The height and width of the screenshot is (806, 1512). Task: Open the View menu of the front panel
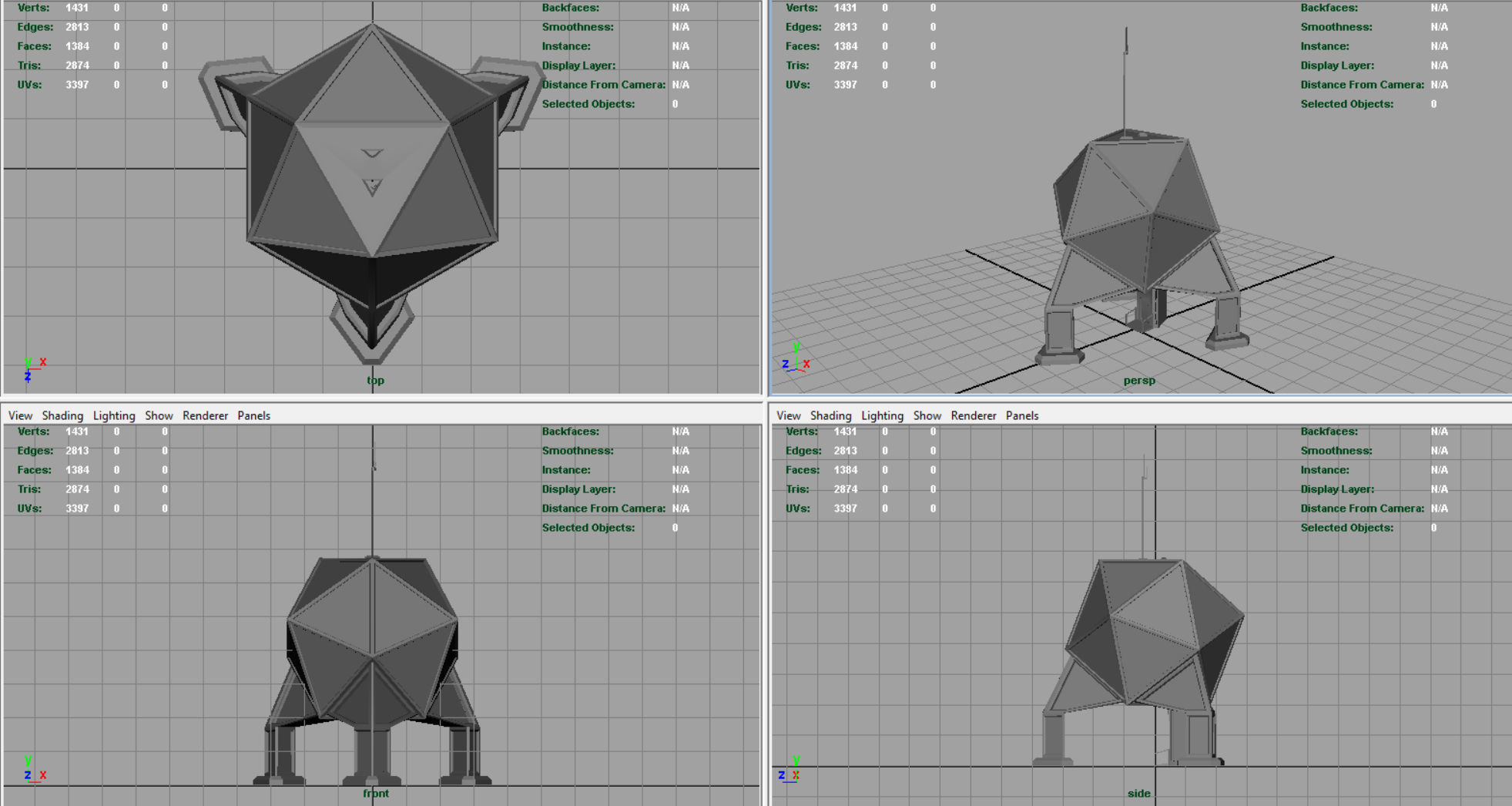click(20, 415)
